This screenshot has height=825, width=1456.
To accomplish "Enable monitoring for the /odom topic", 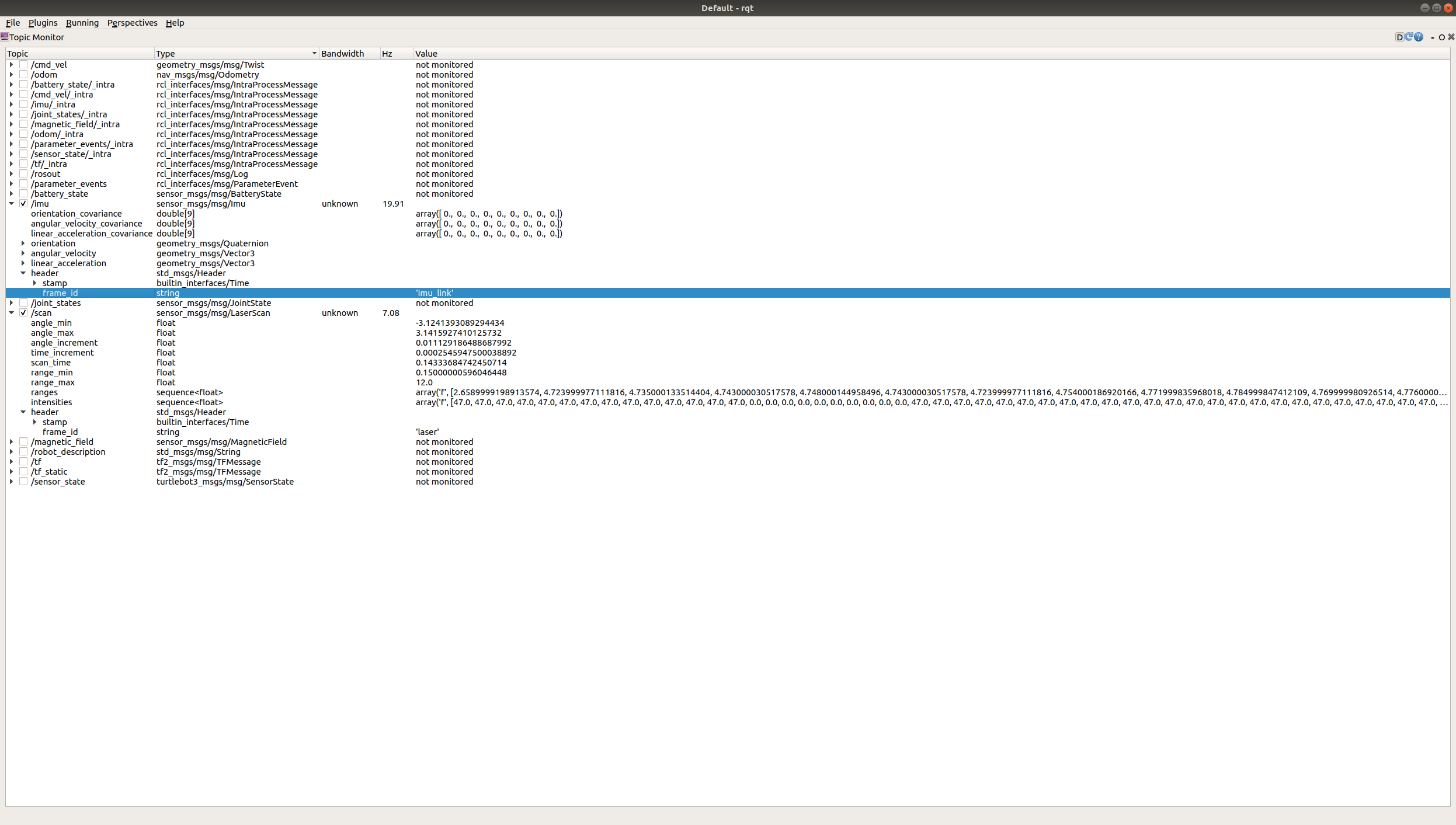I will [x=23, y=74].
